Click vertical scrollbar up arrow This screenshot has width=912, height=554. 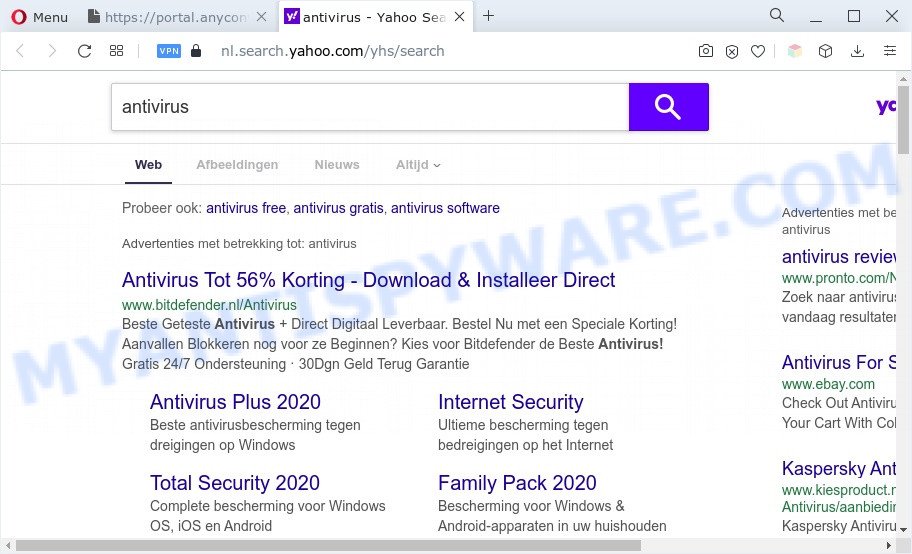pyautogui.click(x=903, y=79)
